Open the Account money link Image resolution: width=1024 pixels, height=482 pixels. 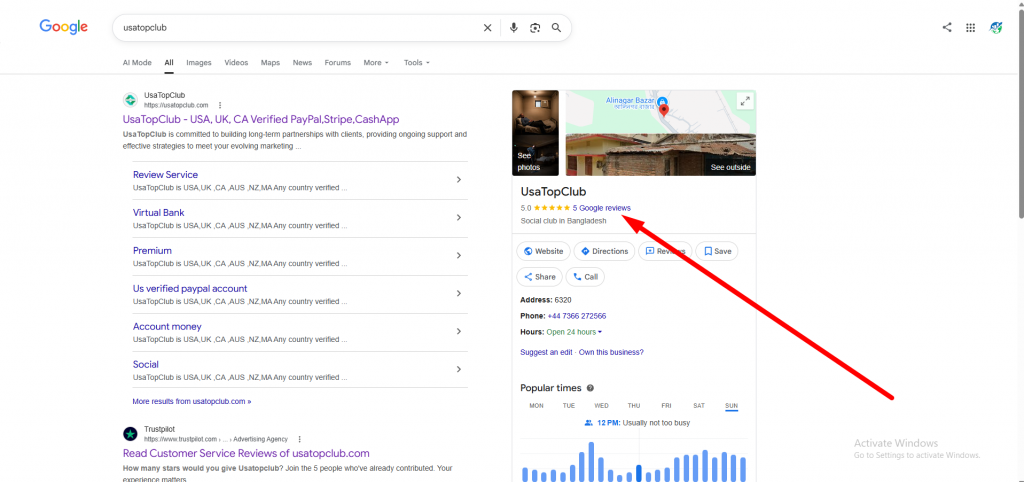click(167, 327)
